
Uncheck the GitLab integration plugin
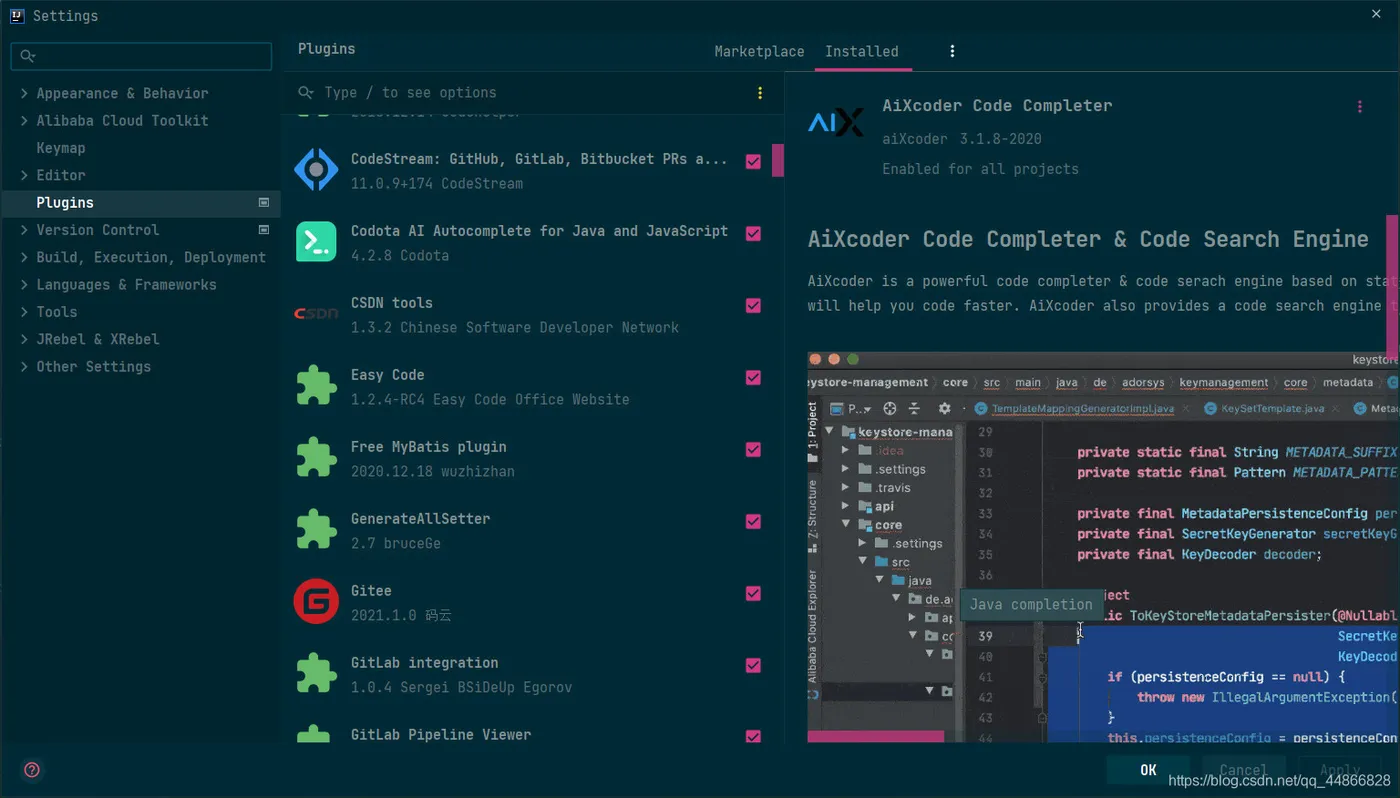coord(753,665)
